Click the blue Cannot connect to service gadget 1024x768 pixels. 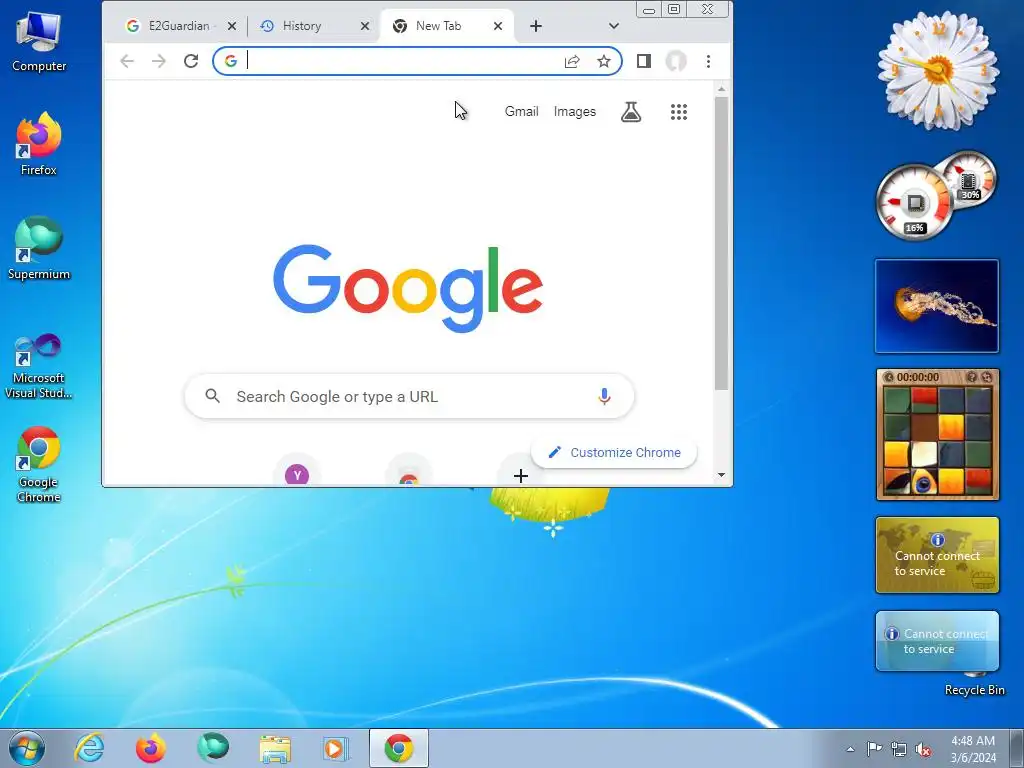[x=937, y=641]
